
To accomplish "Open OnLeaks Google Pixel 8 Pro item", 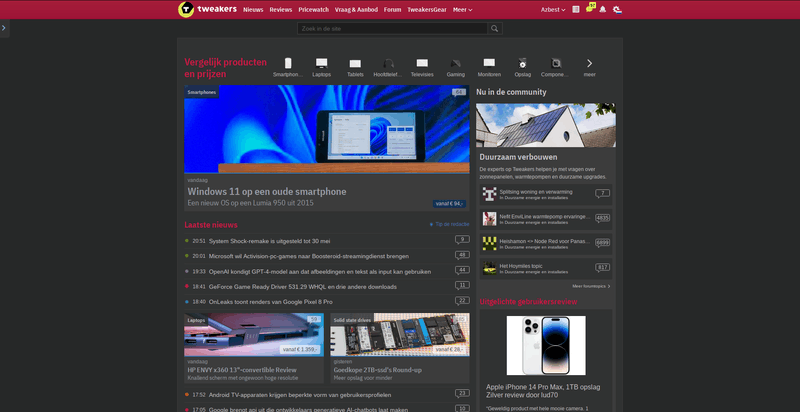I will tap(270, 302).
